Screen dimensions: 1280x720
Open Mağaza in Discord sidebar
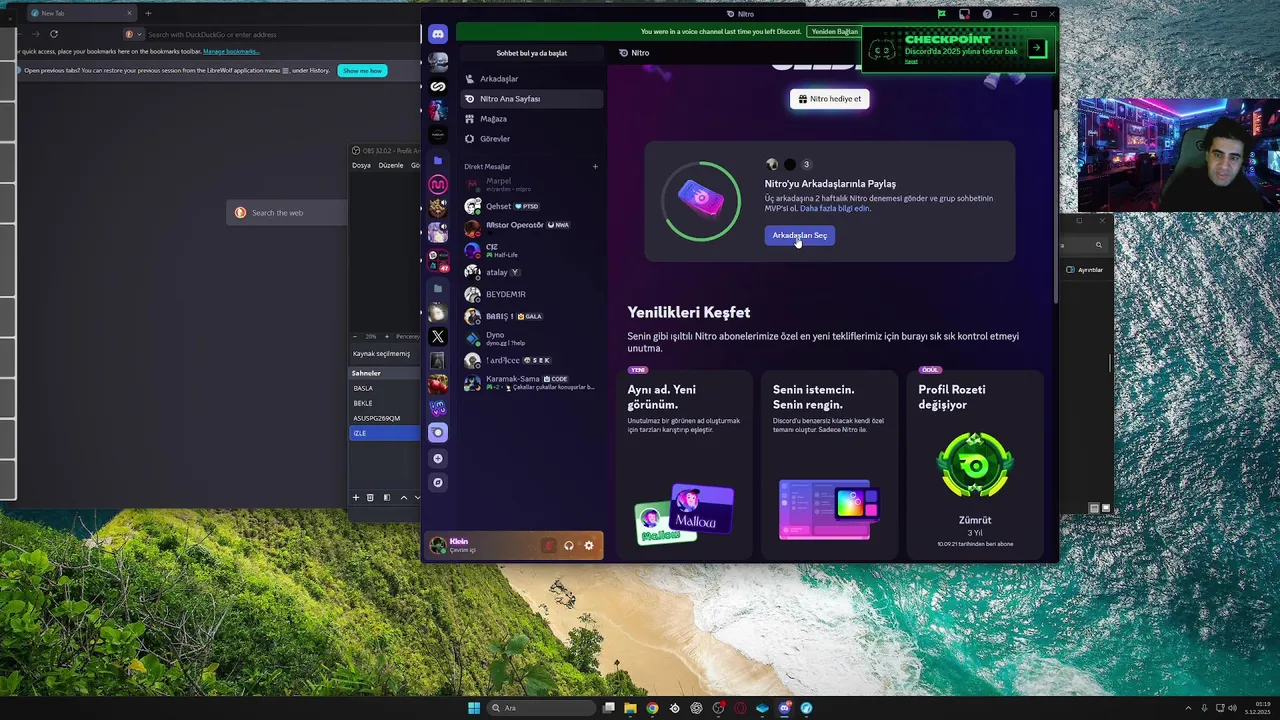[532, 119]
